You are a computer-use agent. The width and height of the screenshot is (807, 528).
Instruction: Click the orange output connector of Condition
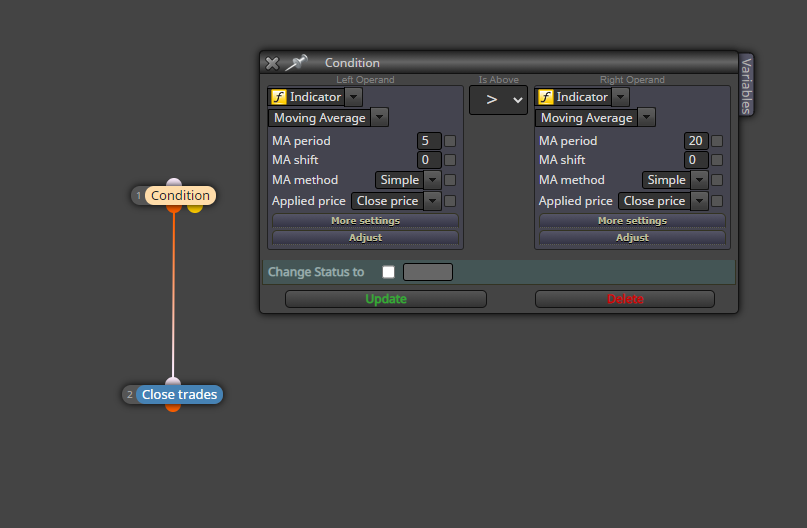(x=174, y=208)
